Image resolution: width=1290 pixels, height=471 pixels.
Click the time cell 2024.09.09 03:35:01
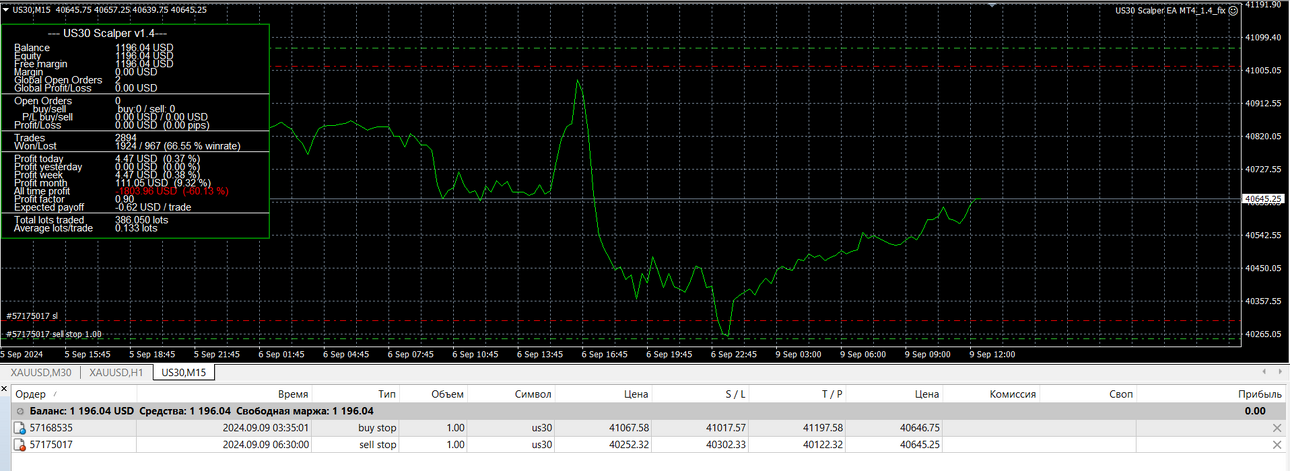tap(265, 428)
